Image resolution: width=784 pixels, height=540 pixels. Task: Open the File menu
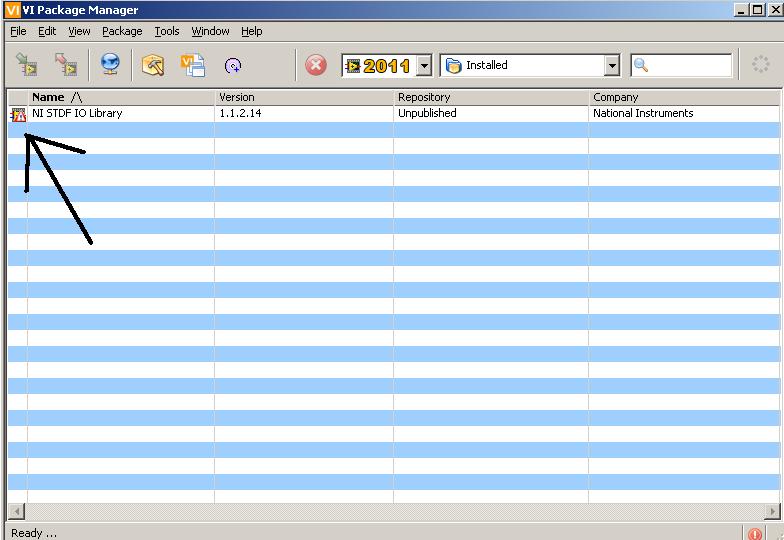(x=18, y=31)
